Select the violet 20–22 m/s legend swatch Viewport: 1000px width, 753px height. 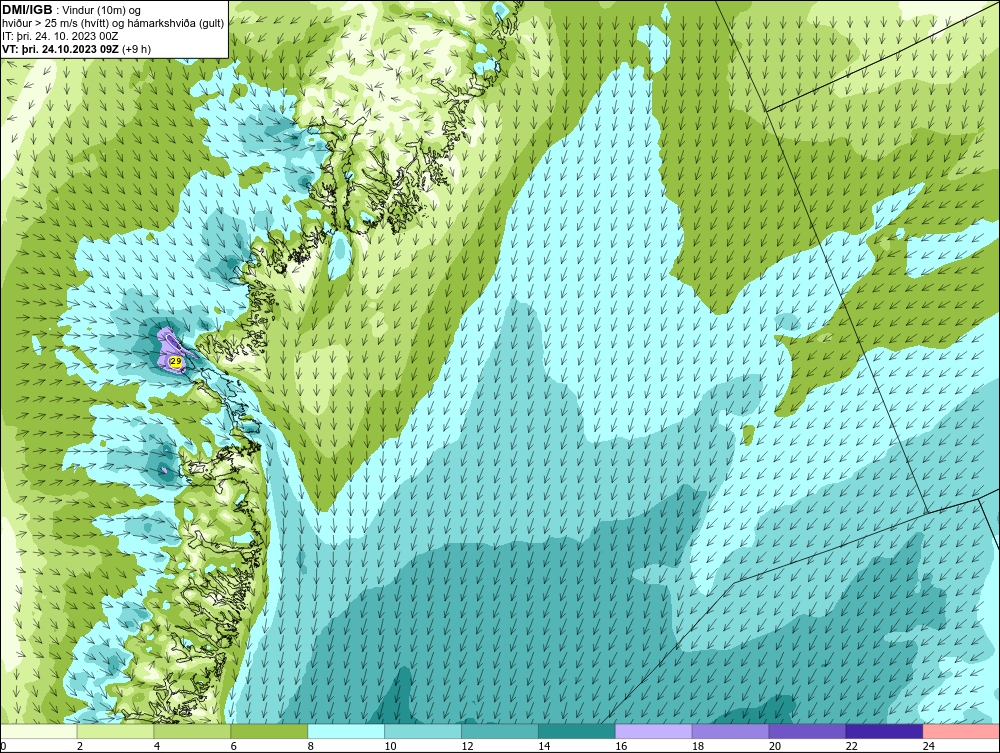807,731
